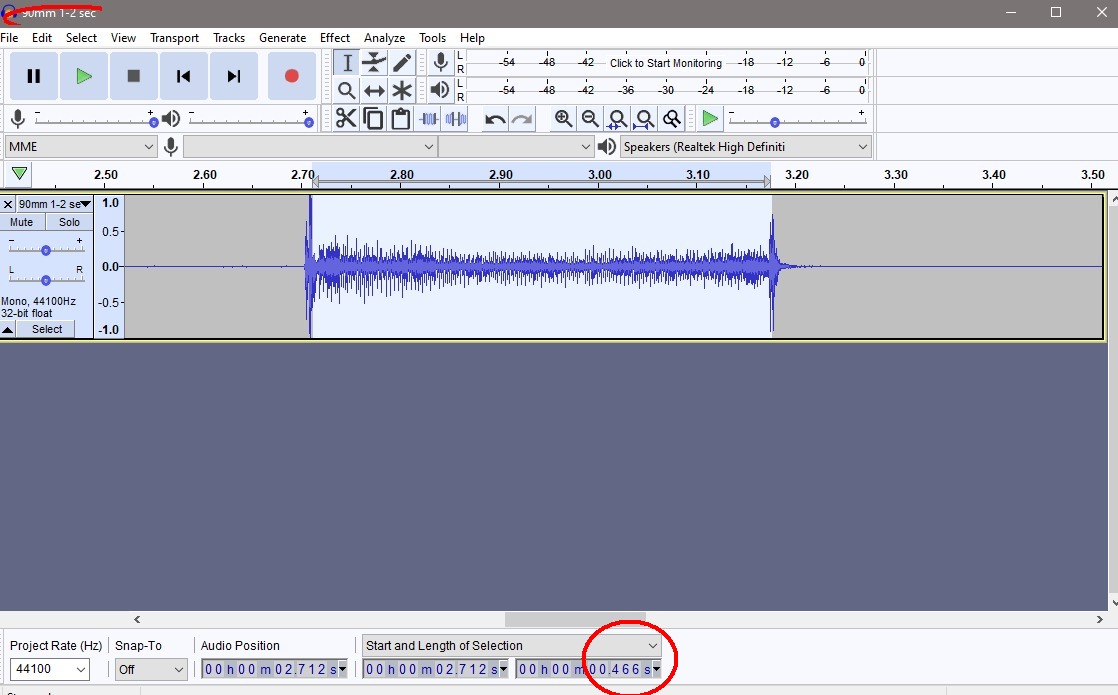The height and width of the screenshot is (695, 1118).
Task: Open the Tools menu
Action: pos(432,38)
